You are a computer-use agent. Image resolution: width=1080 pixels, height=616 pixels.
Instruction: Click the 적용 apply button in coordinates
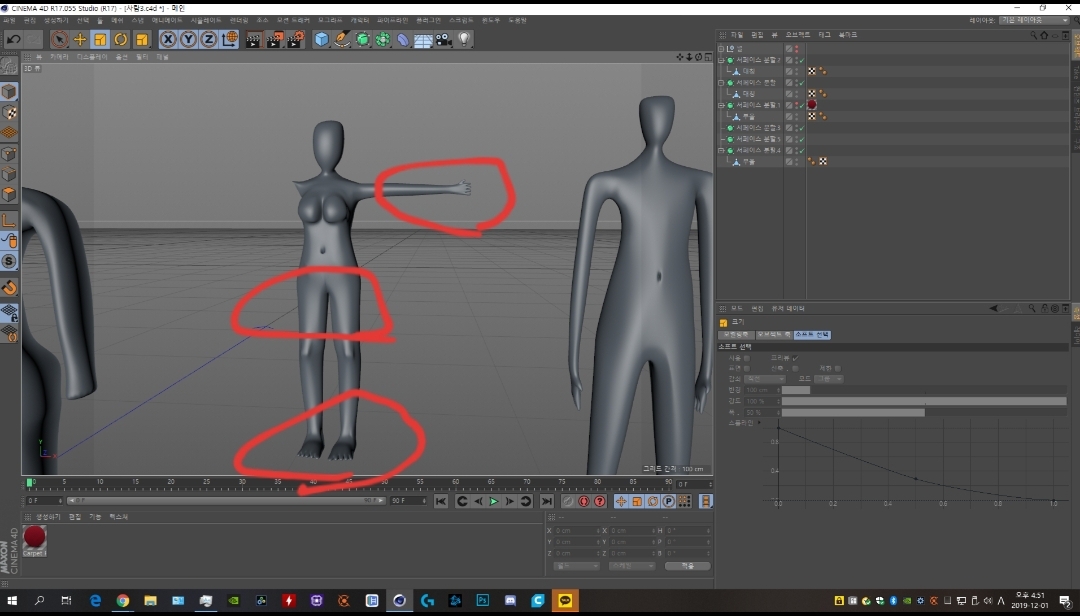(x=687, y=566)
